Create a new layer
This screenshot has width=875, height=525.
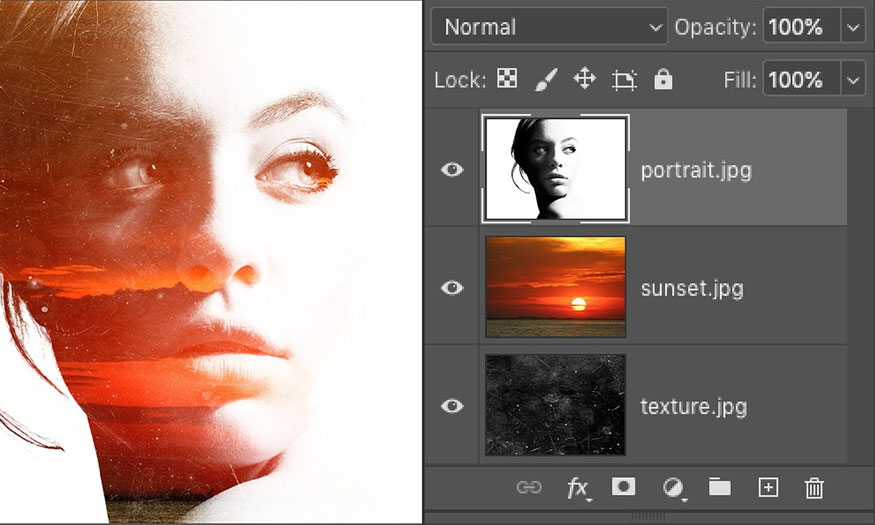tap(768, 487)
